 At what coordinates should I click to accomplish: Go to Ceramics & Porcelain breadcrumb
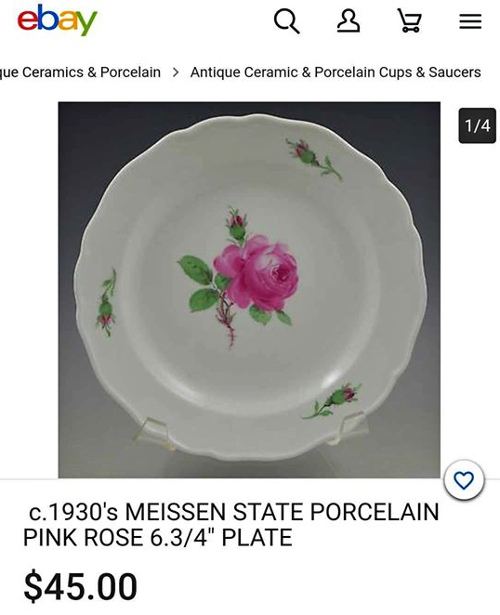(80, 72)
